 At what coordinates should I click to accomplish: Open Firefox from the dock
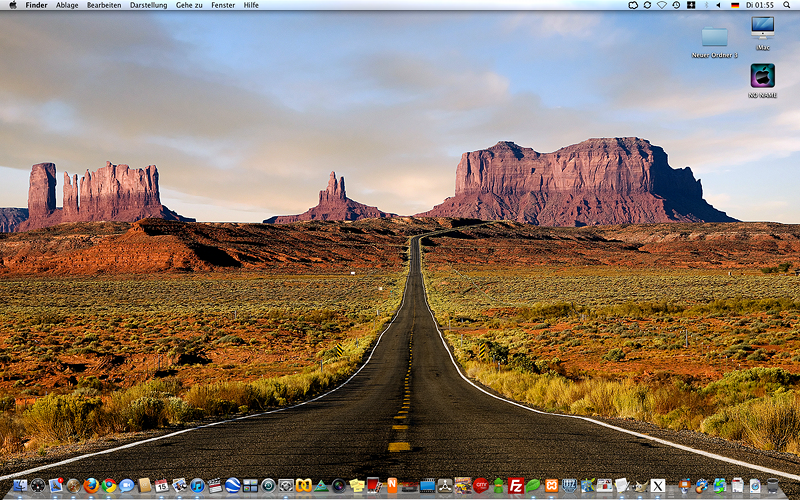click(91, 486)
